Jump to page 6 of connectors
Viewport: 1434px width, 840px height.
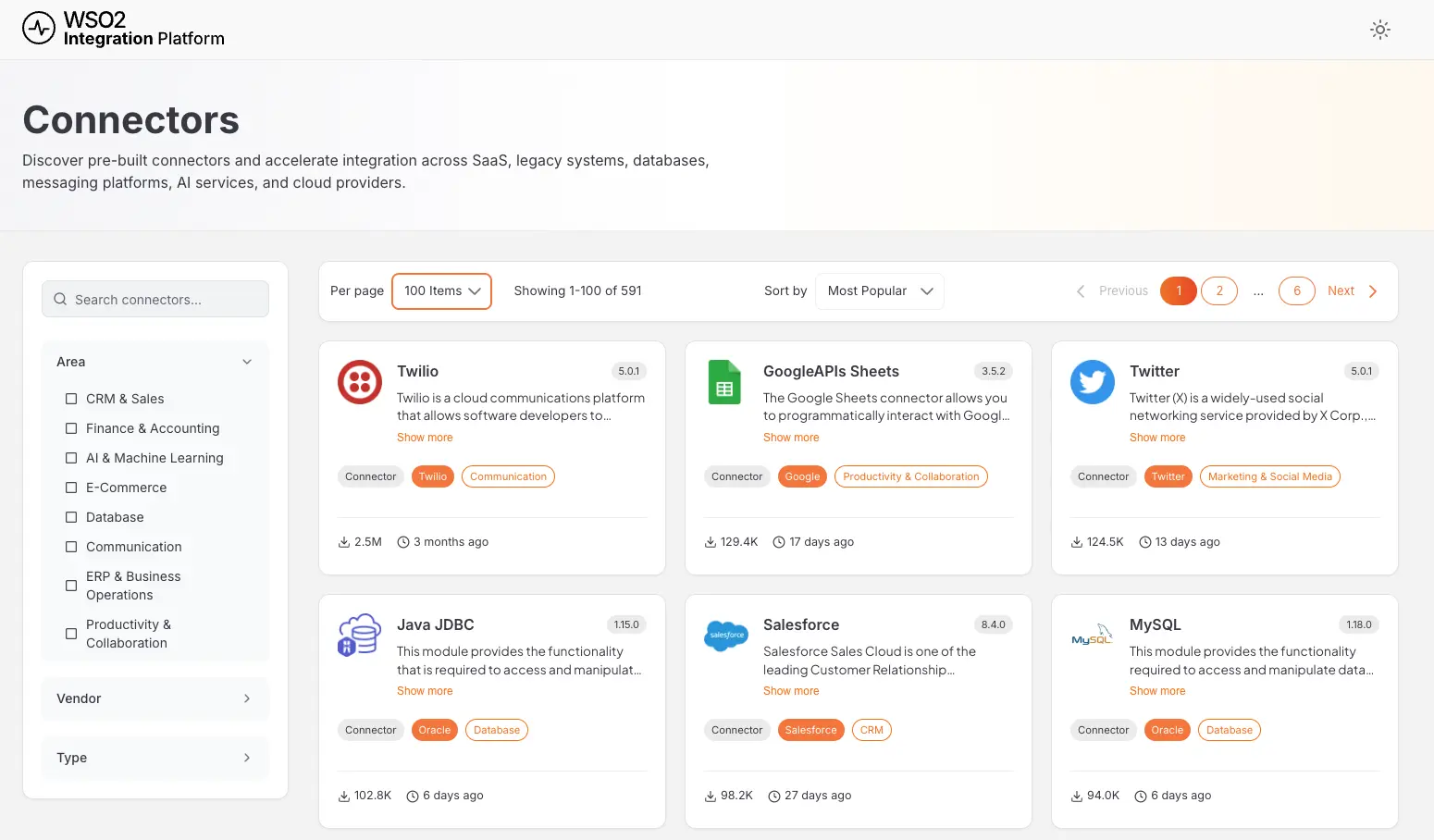click(1296, 291)
